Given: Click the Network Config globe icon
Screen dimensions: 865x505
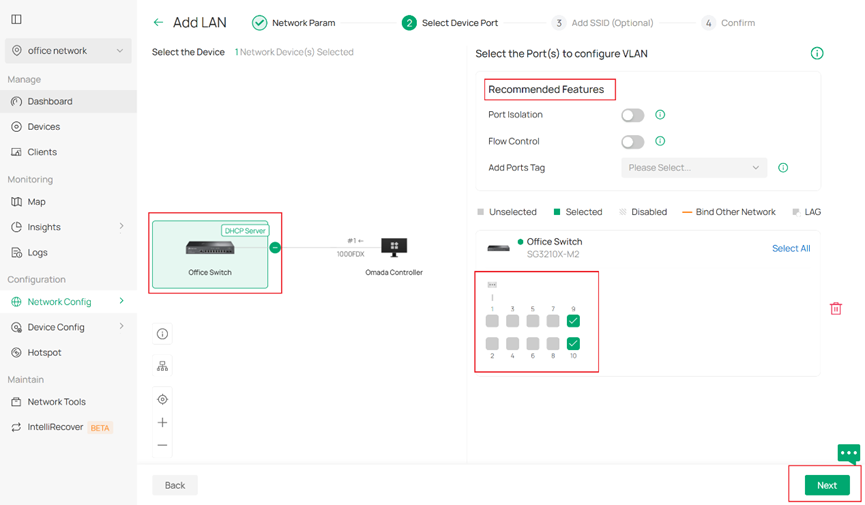Looking at the screenshot, I should (17, 302).
